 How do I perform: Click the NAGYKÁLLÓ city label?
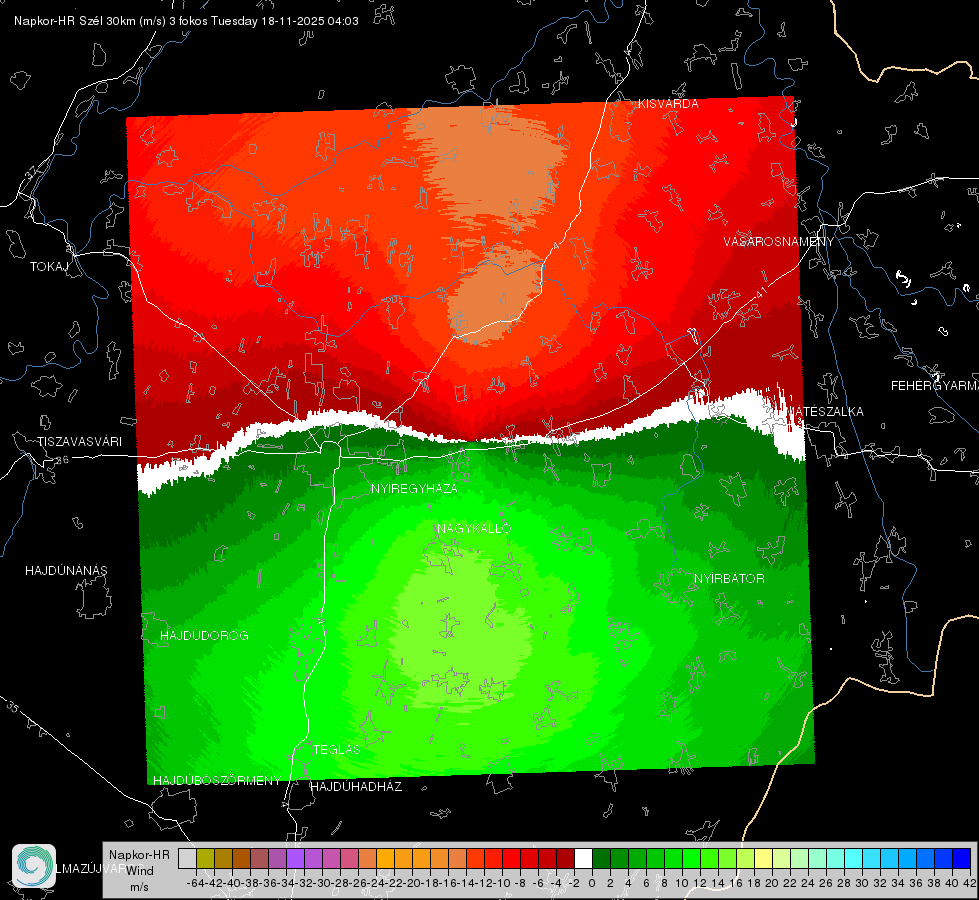(x=474, y=528)
